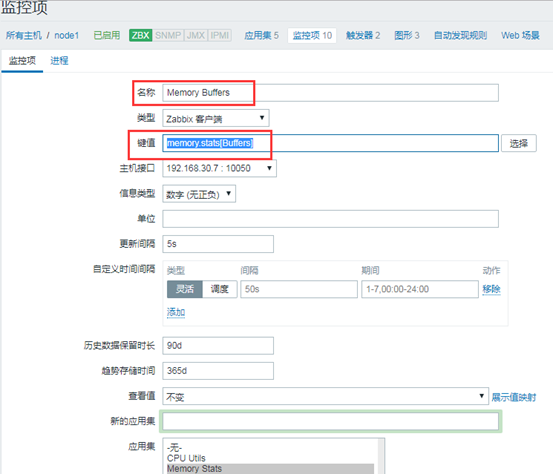553x474 pixels.
Task: Click the JMX availability badge
Action: [x=196, y=35]
